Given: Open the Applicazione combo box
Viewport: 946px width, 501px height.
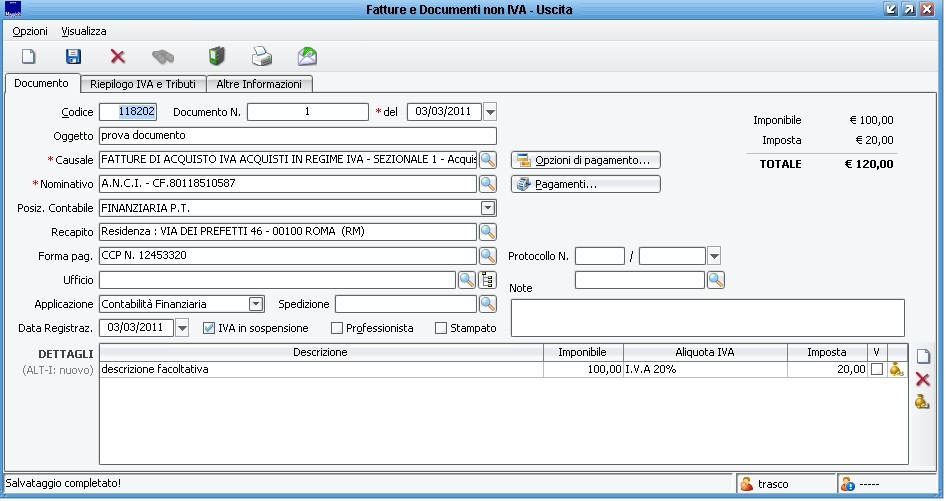Looking at the screenshot, I should click(256, 304).
